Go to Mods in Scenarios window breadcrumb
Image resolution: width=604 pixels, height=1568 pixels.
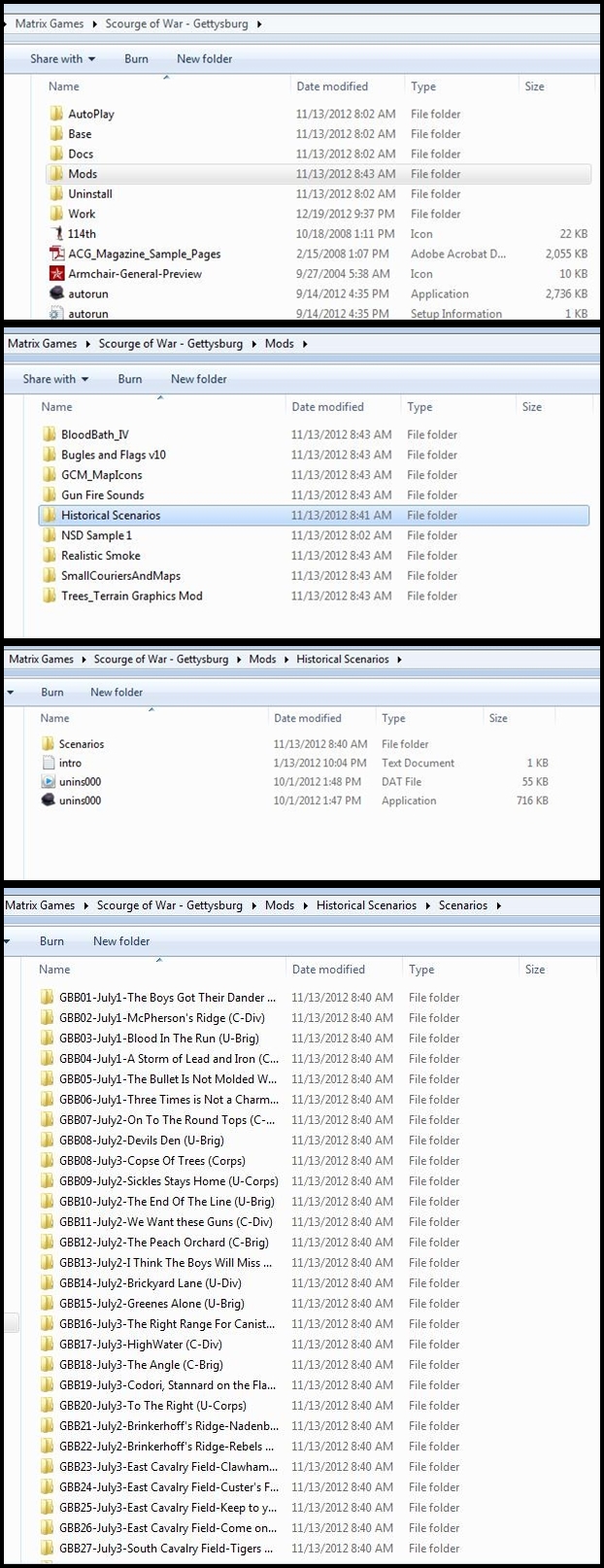tap(280, 904)
